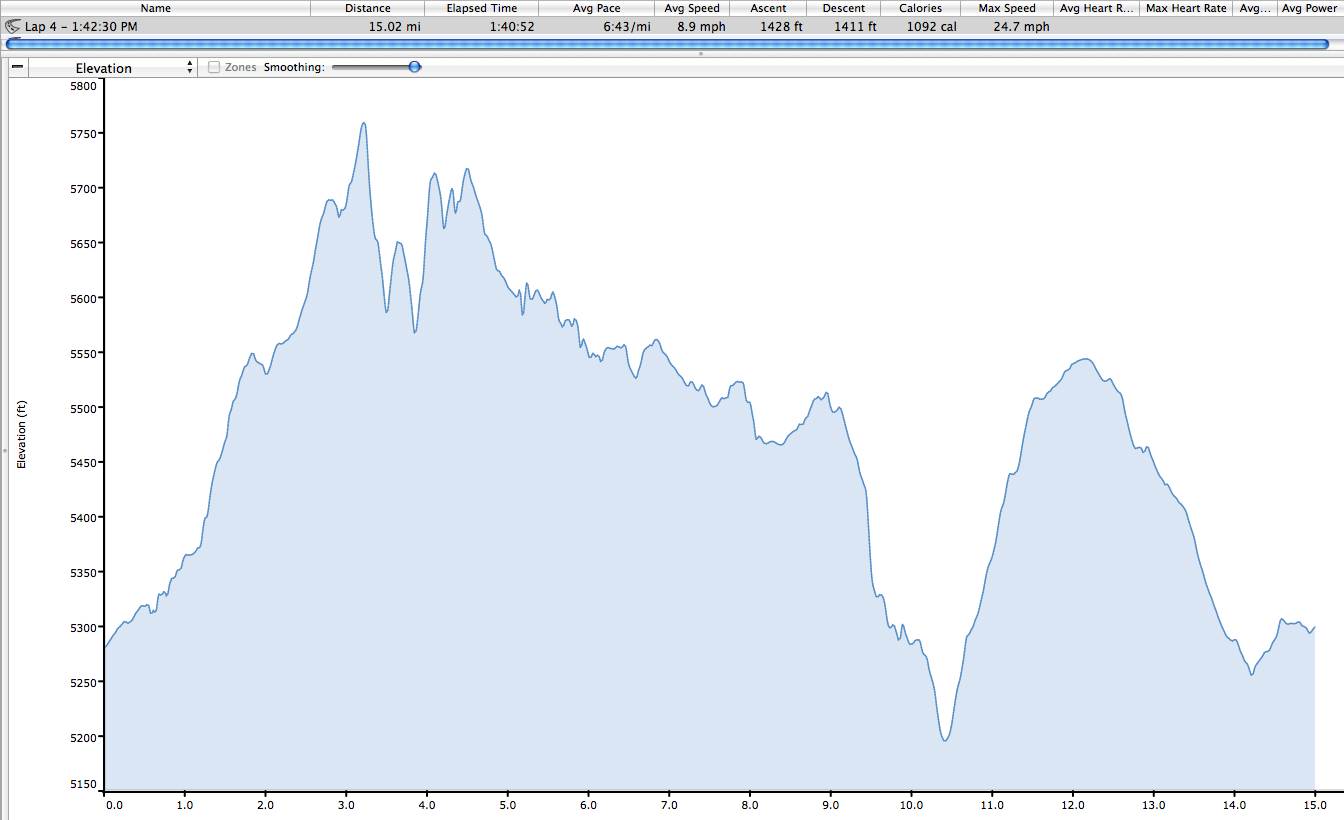Click the Descent column header
The image size is (1344, 820).
(x=844, y=8)
